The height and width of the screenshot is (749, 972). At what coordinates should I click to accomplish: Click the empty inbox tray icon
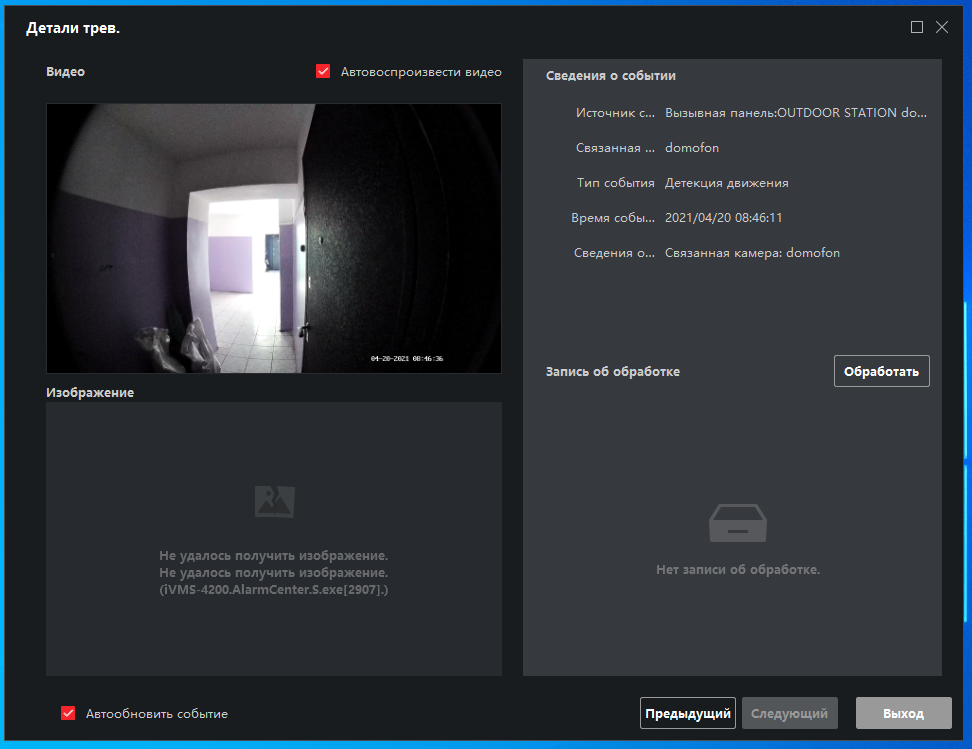tap(737, 524)
